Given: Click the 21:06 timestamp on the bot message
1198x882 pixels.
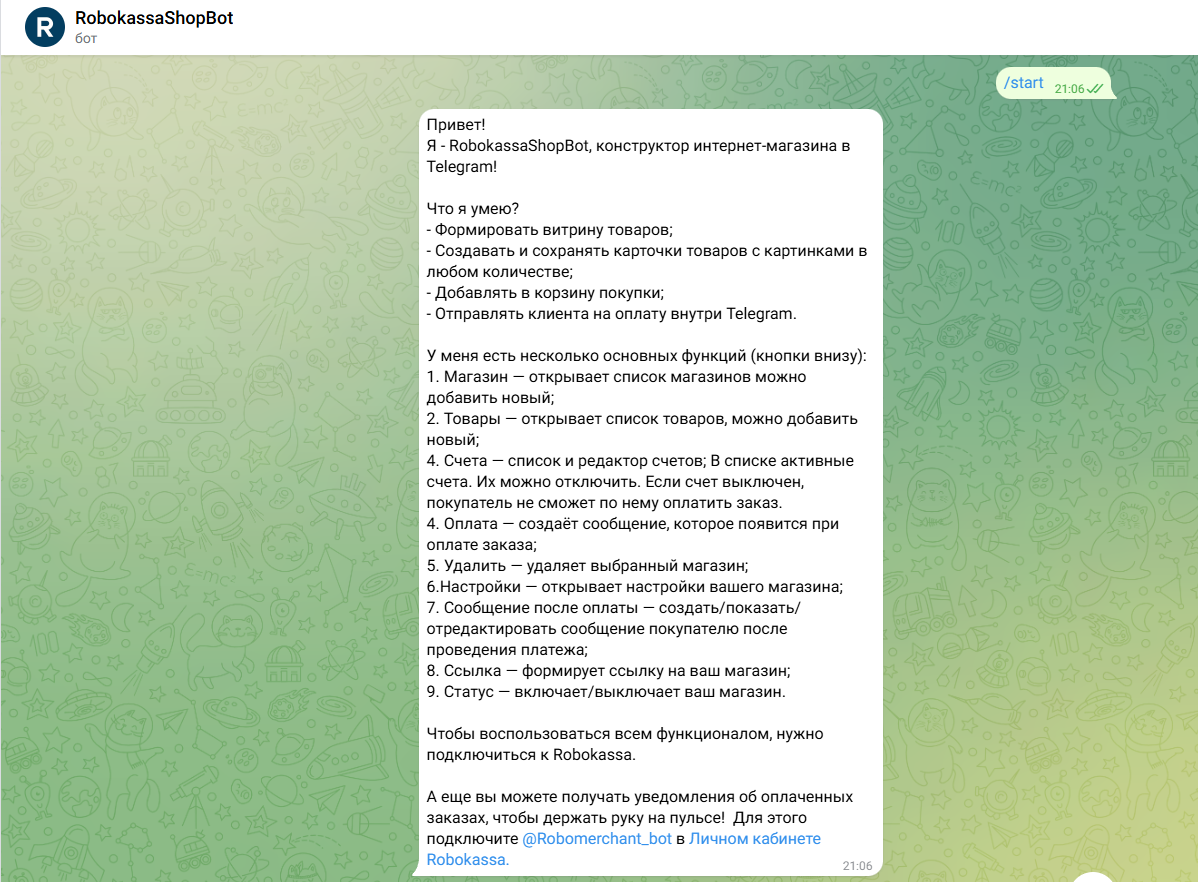Looking at the screenshot, I should pos(857,866).
